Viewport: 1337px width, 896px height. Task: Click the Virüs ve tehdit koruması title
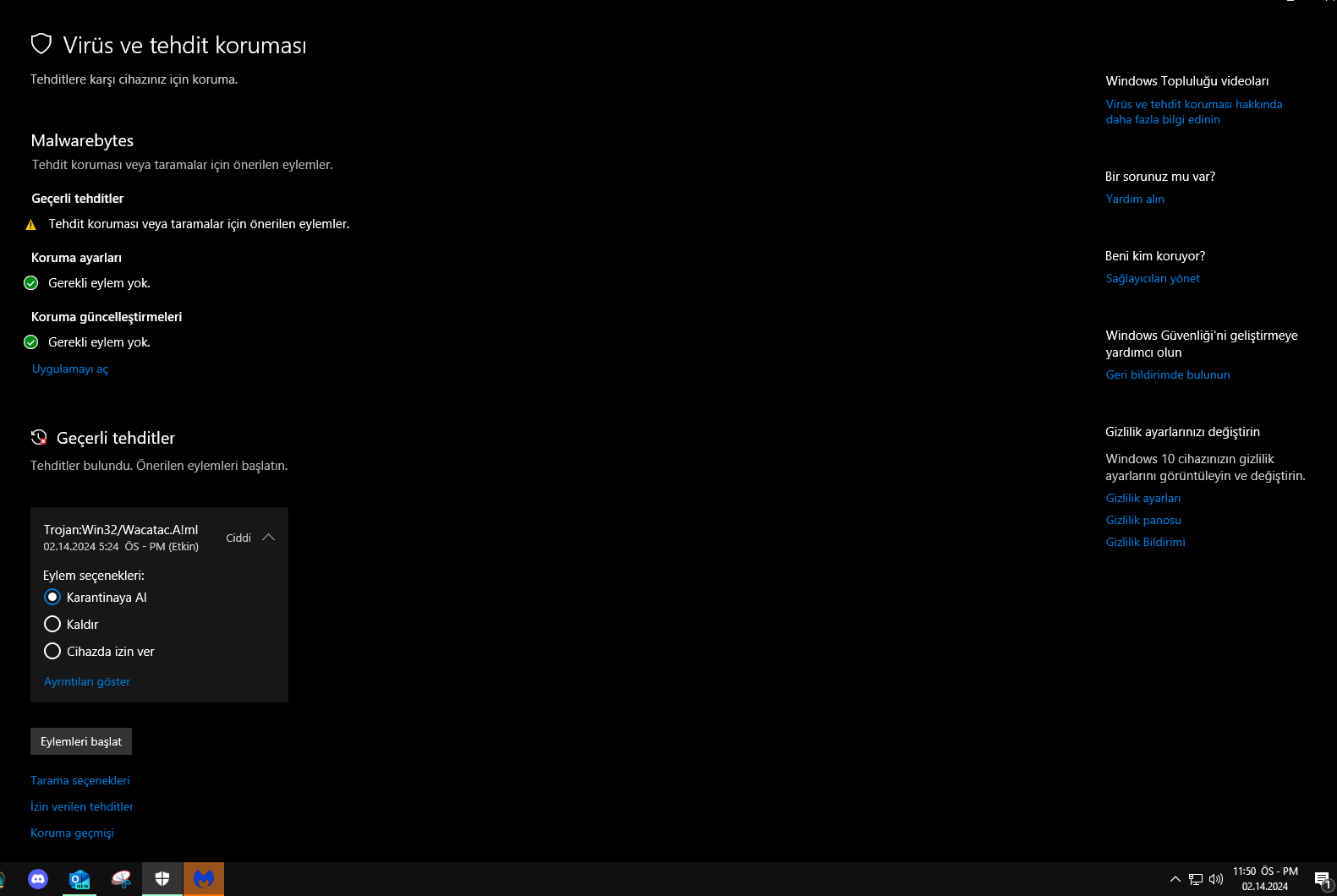coord(184,46)
